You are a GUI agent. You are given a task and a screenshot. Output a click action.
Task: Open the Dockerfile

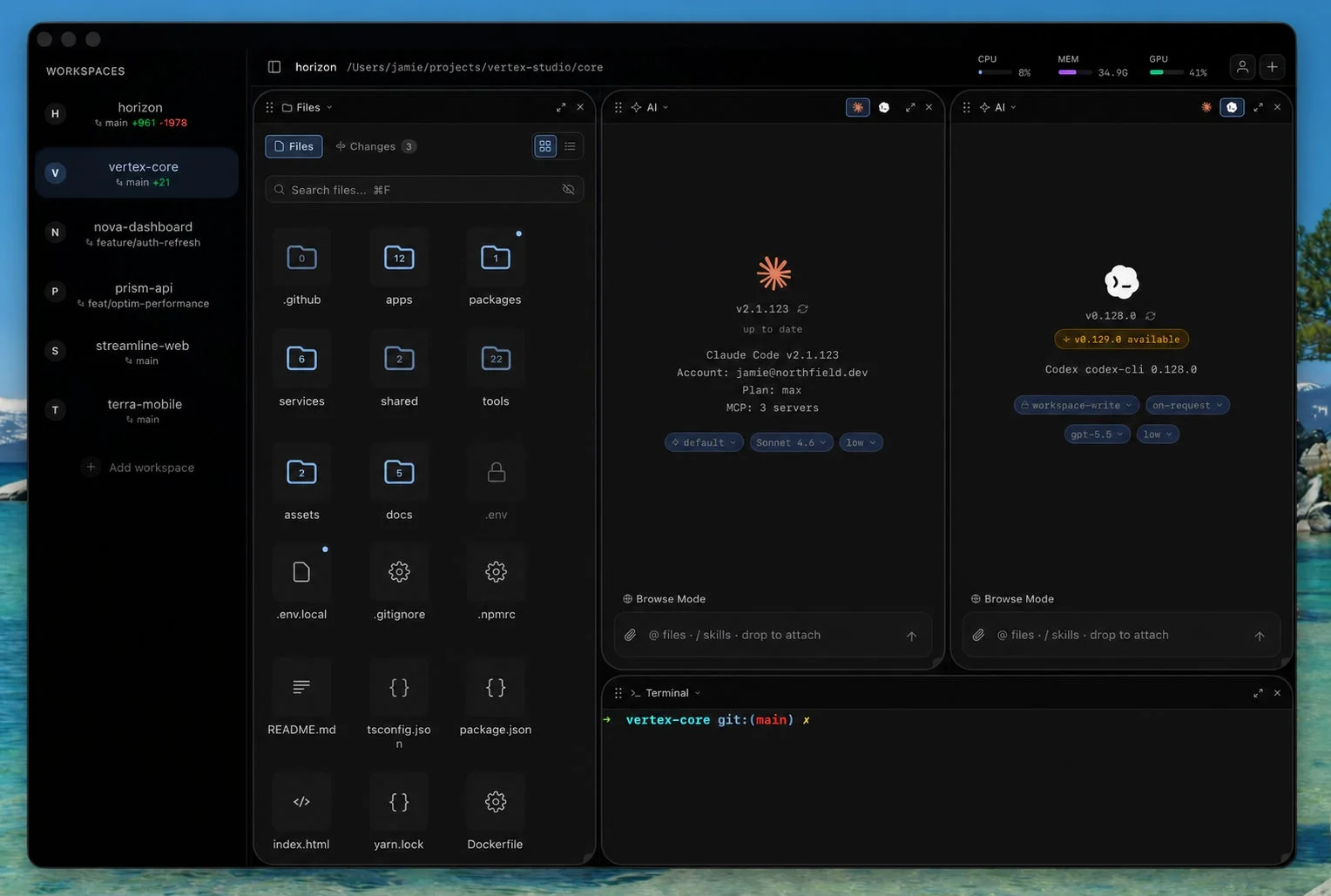(x=496, y=813)
